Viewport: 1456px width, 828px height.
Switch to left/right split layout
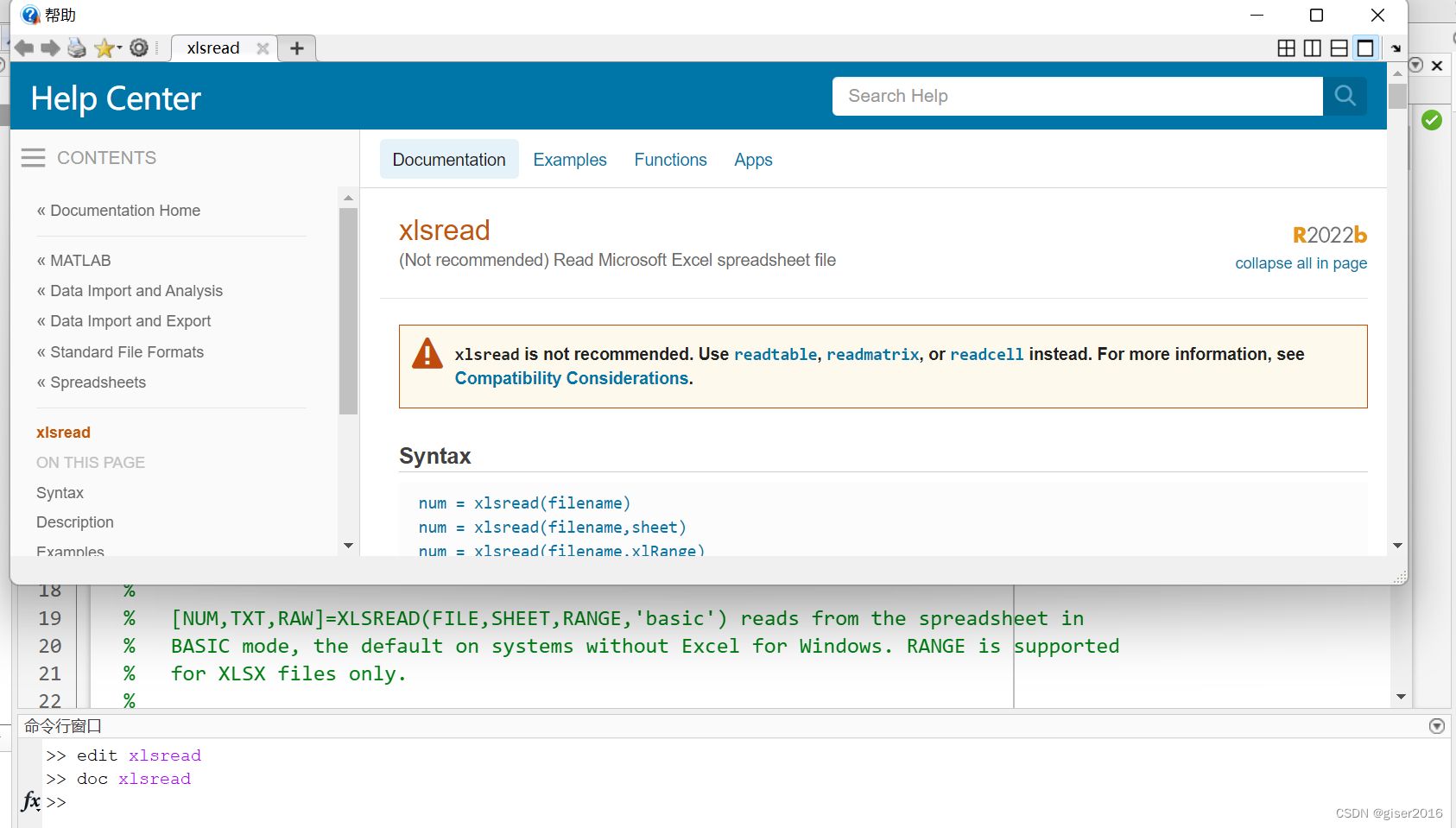[1313, 48]
